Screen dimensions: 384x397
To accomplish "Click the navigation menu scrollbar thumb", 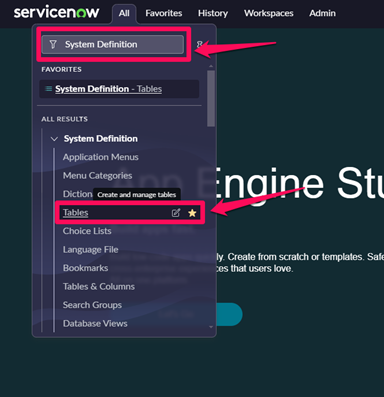I will coord(211,98).
